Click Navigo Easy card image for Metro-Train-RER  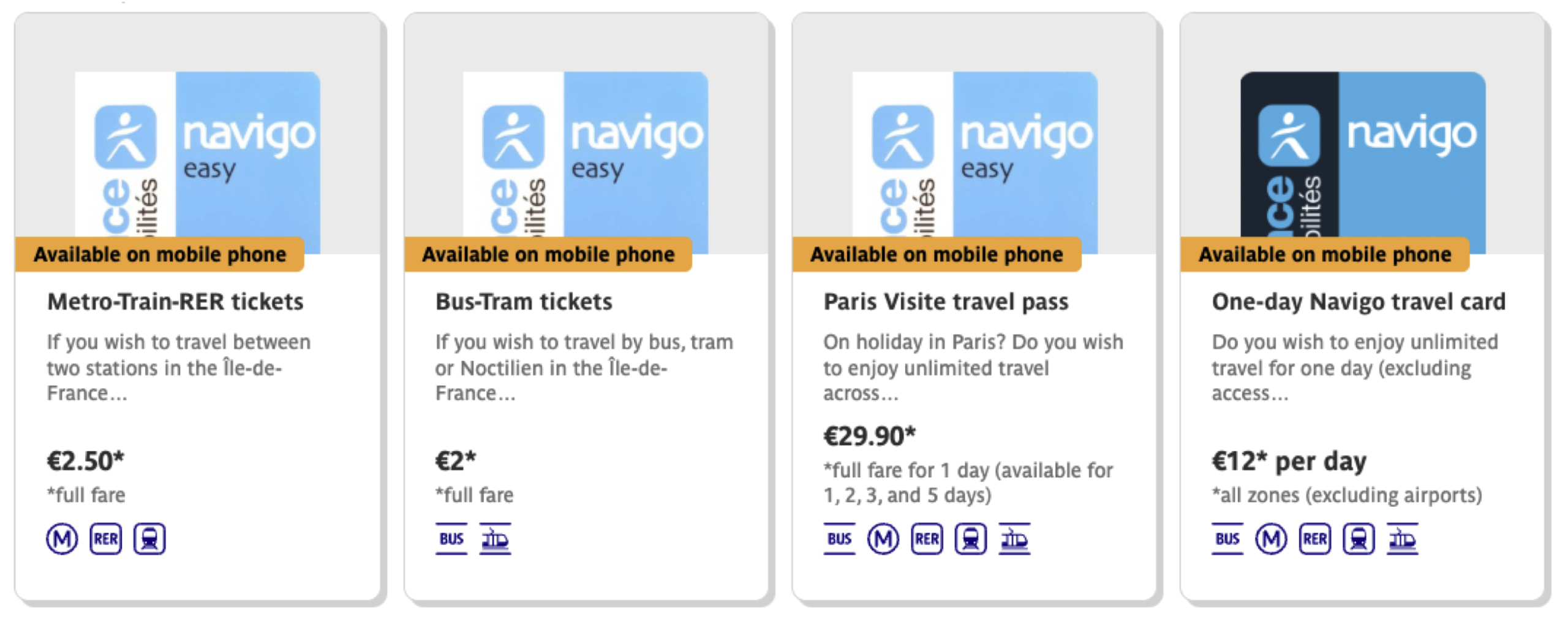197,153
